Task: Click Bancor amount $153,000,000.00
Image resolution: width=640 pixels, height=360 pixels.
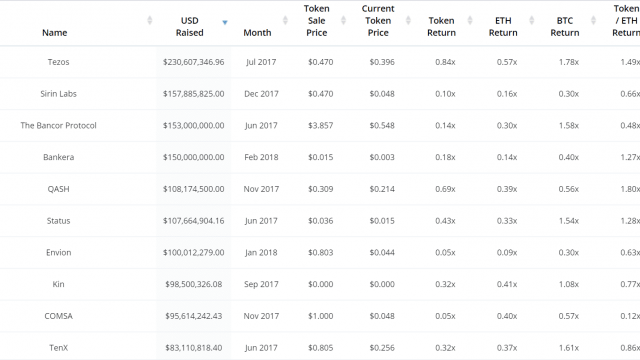Action: 193,125
